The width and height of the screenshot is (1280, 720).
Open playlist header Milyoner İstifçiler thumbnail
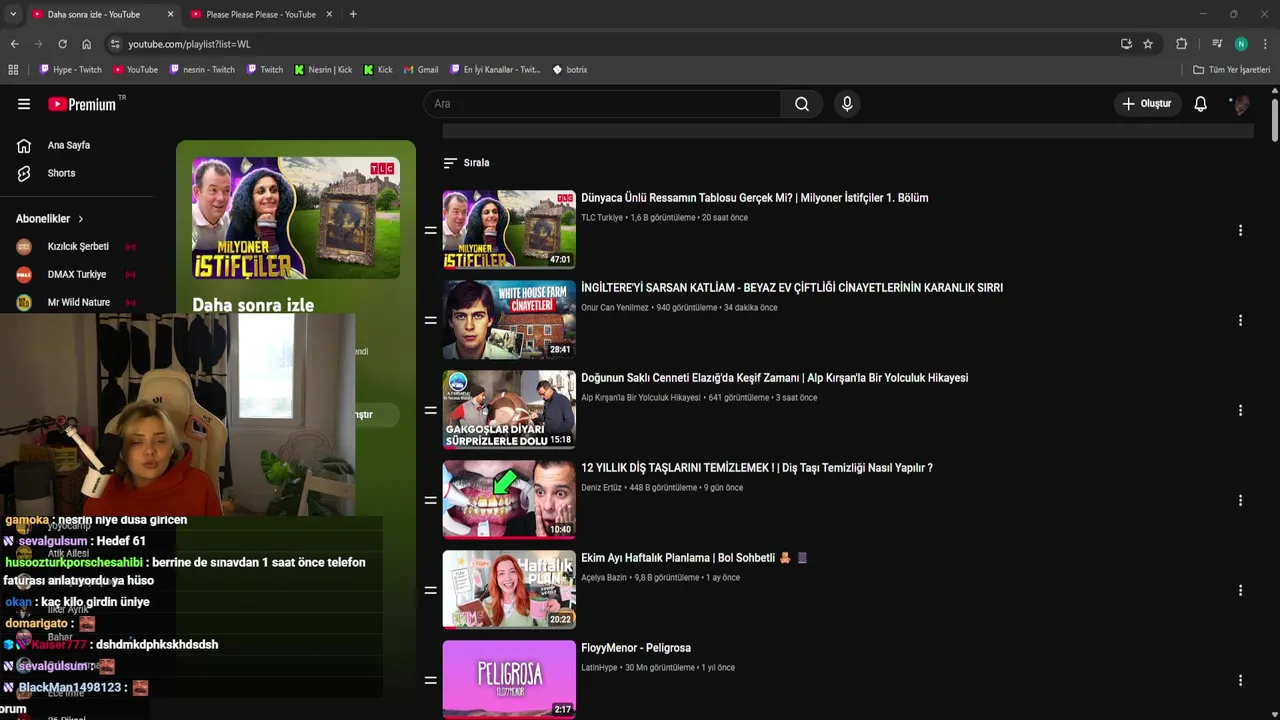coord(296,218)
